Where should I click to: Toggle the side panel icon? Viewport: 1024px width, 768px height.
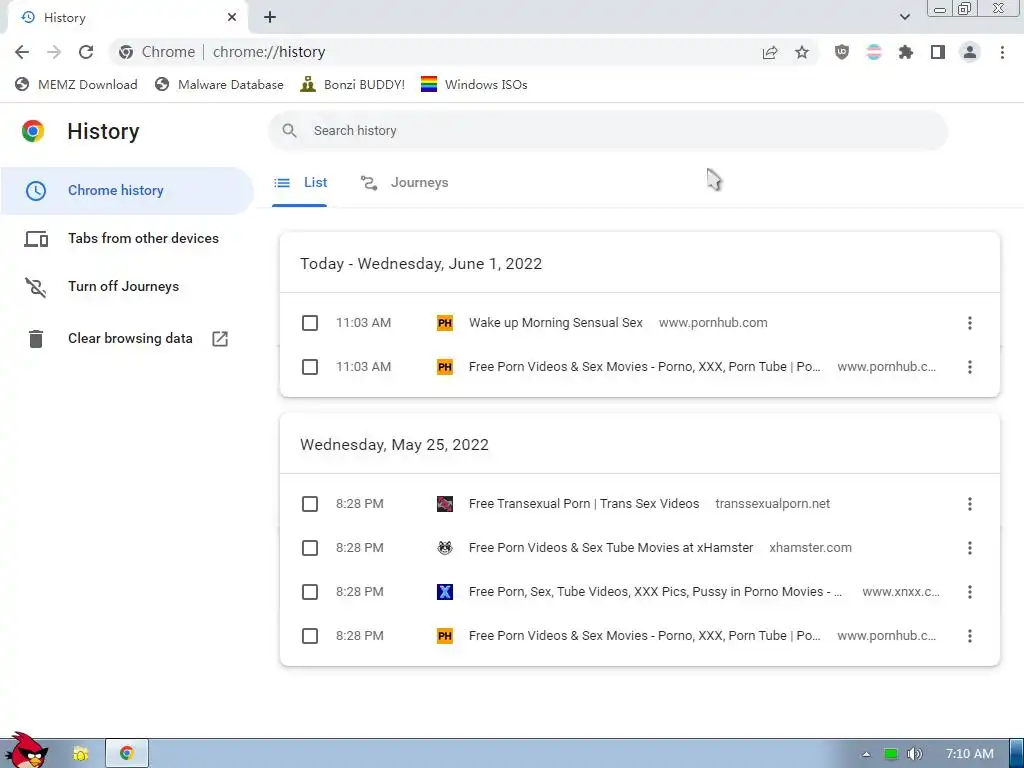click(x=938, y=52)
